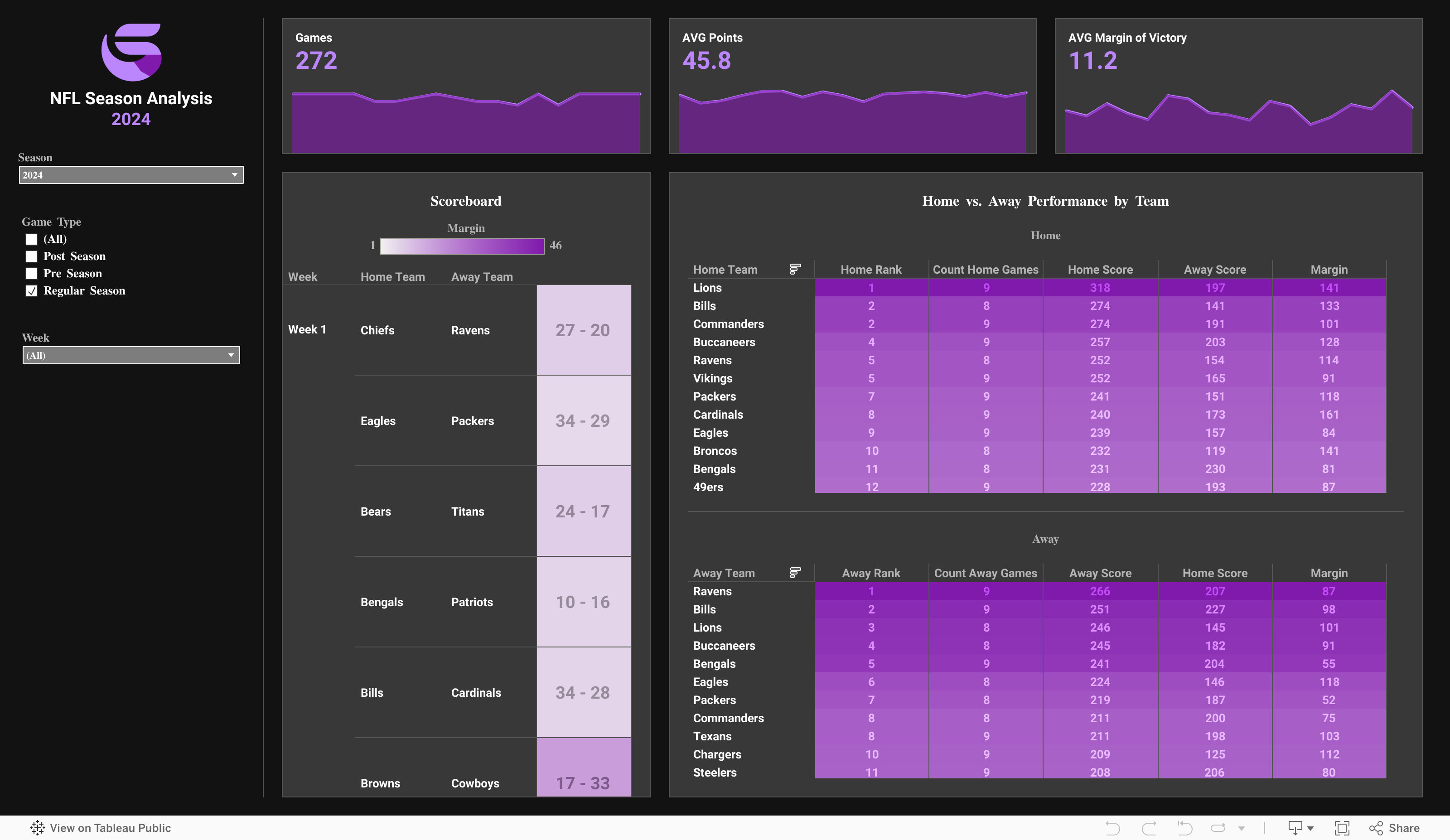Click the Revert (reset view) icon
This screenshot has height=840, width=1450.
coord(1185,828)
